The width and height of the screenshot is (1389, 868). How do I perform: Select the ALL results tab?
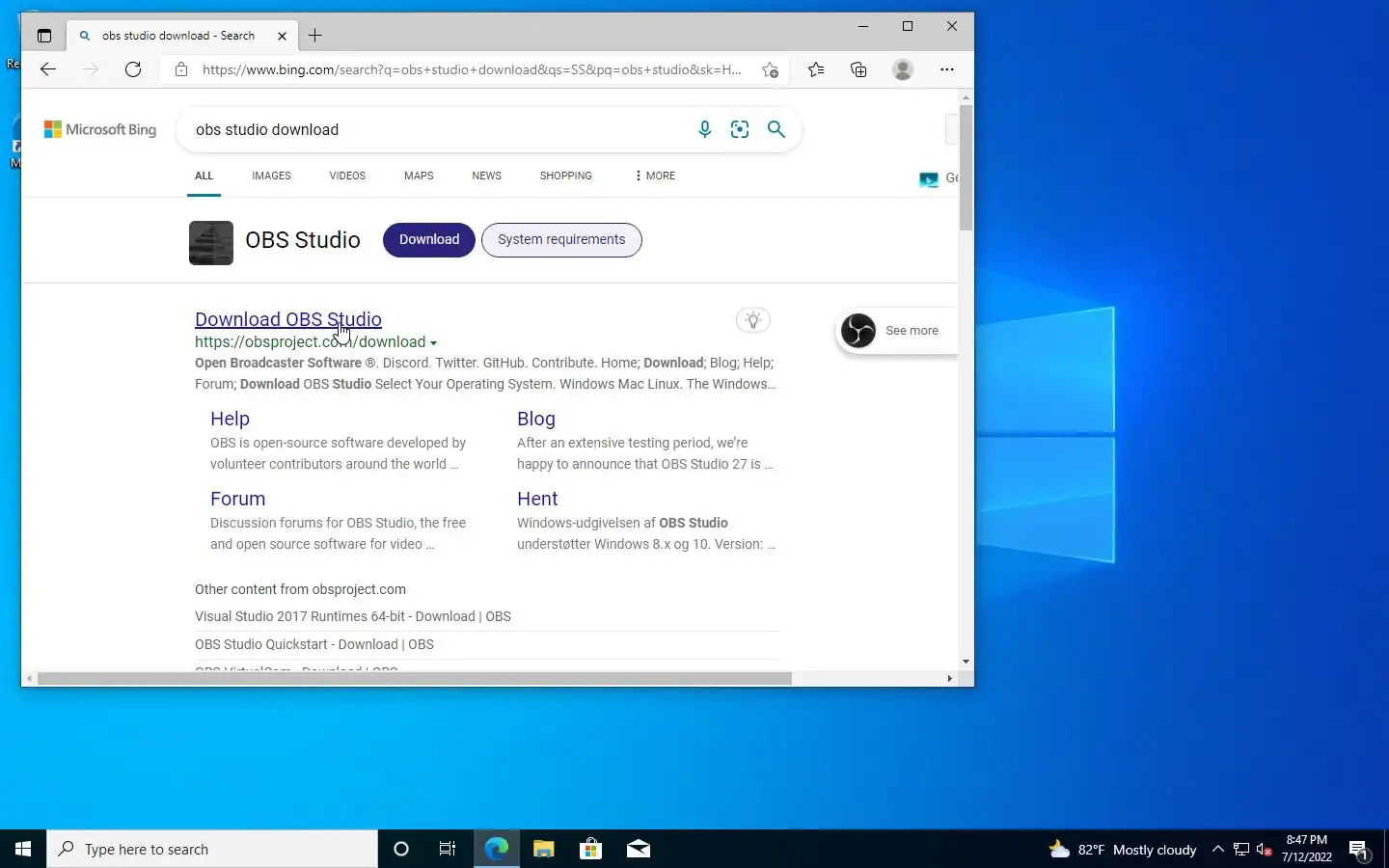pos(204,176)
